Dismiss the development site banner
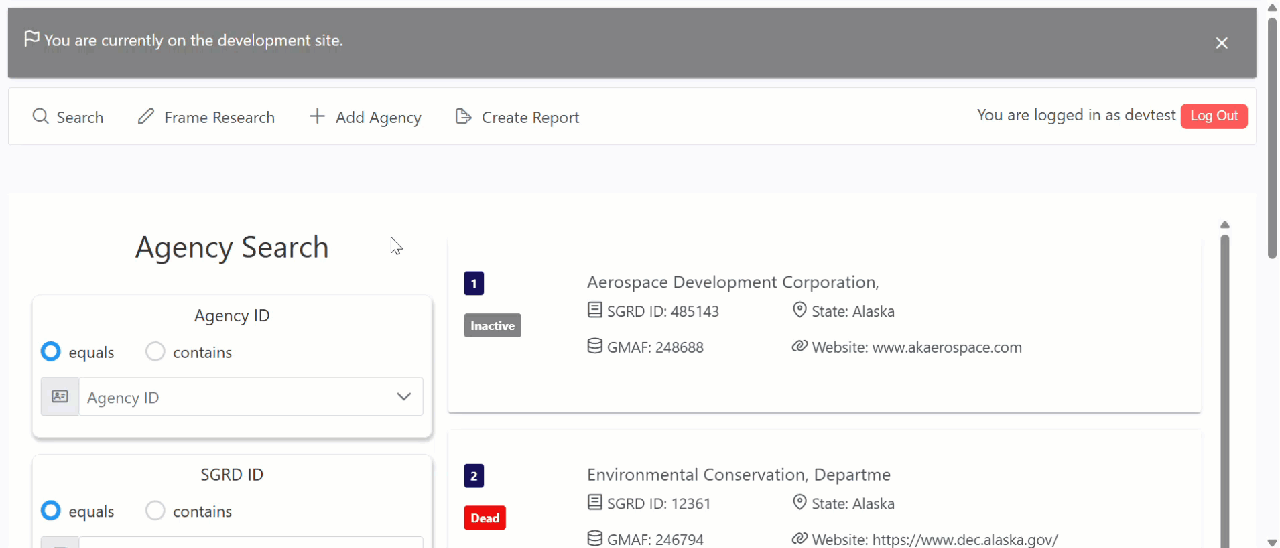This screenshot has height=548, width=1280. (1222, 43)
